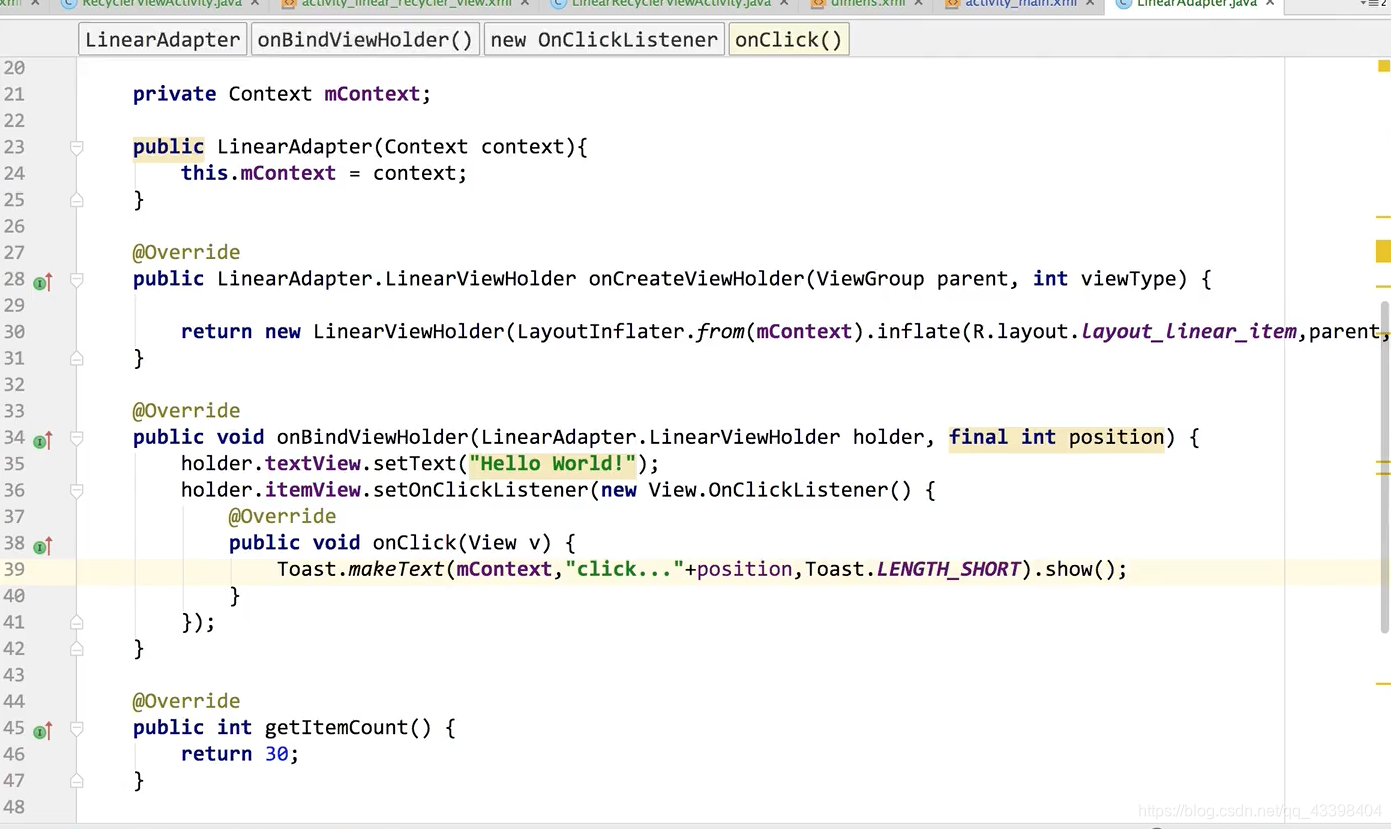Switch to the RecyclerViewActivity.java tab
The height and width of the screenshot is (829, 1391).
161,4
